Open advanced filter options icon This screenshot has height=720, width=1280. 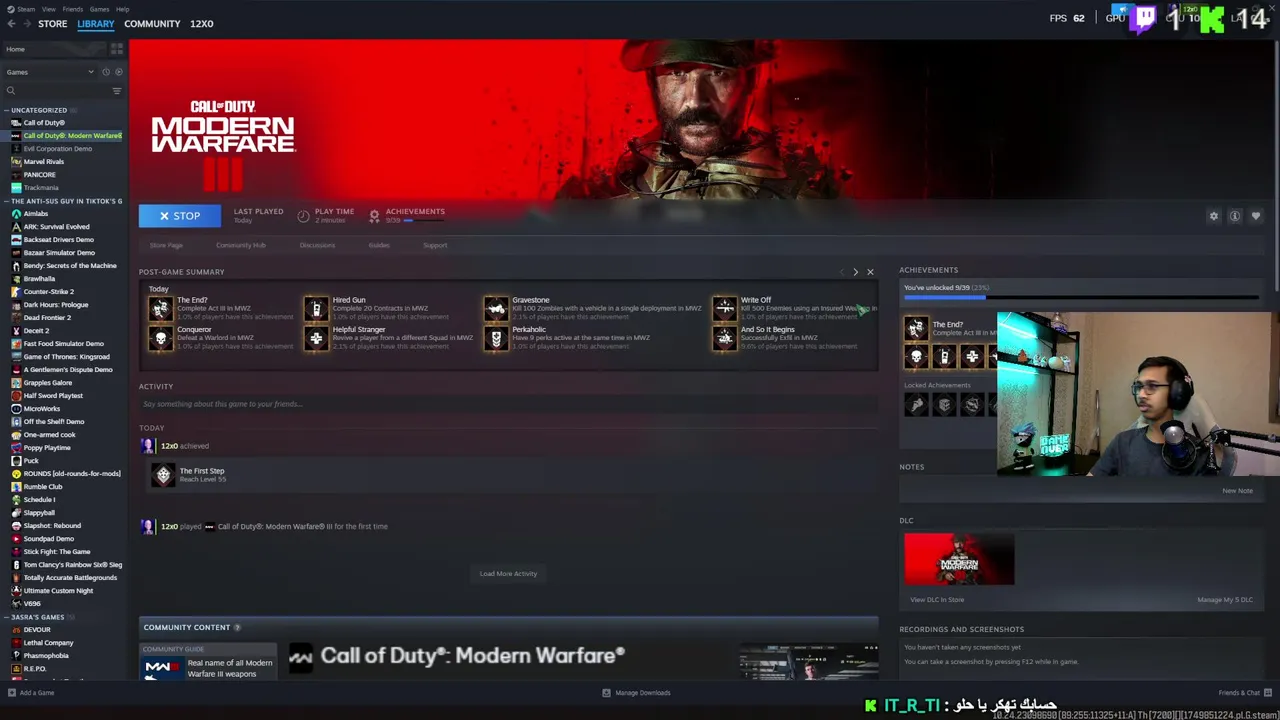pos(117,91)
